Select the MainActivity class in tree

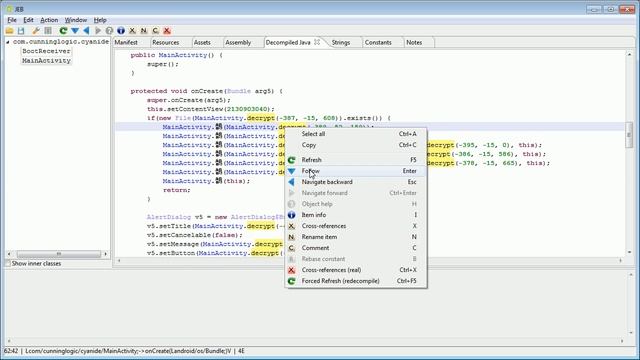click(46, 60)
